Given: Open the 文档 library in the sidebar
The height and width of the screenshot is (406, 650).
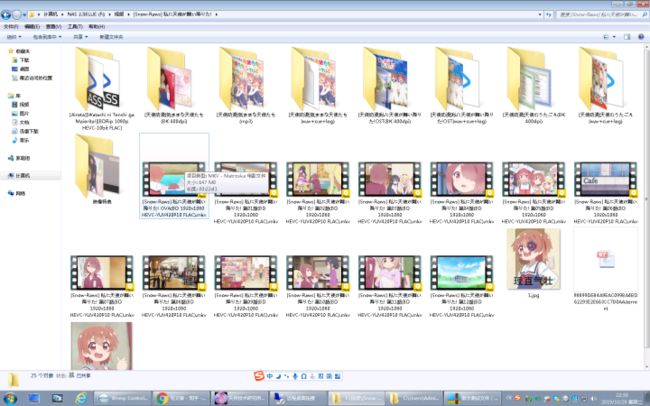Looking at the screenshot, I should coord(21,122).
